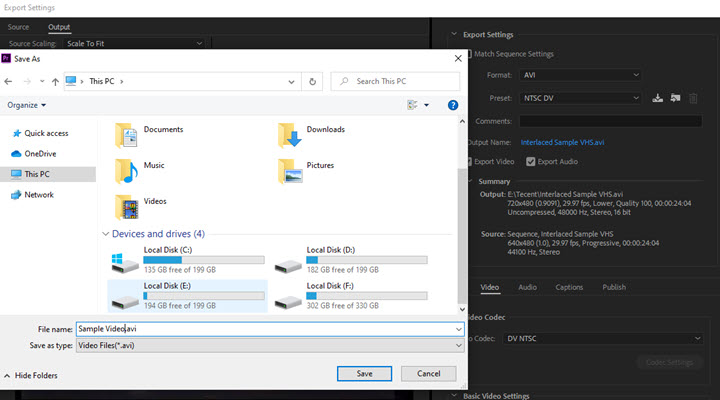This screenshot has height=400, width=720.
Task: Select the Local Disk (D:) drive
Action: tap(351, 260)
